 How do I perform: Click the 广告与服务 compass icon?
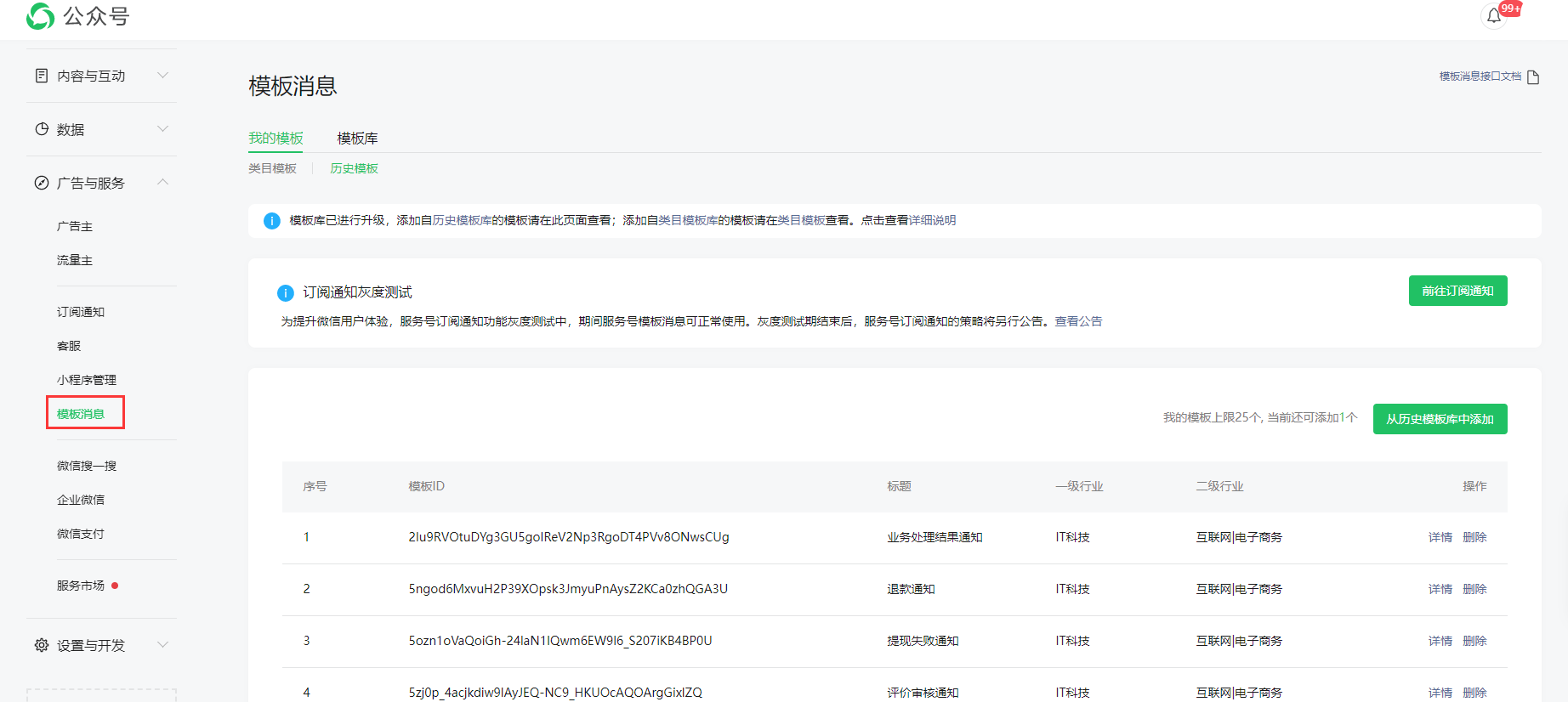(42, 183)
